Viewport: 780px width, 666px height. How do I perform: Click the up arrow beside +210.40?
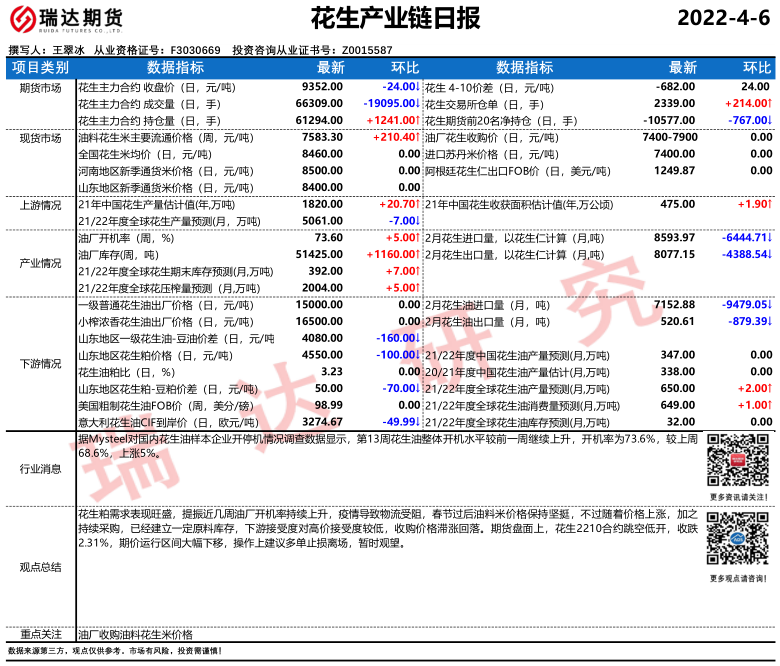click(x=417, y=137)
